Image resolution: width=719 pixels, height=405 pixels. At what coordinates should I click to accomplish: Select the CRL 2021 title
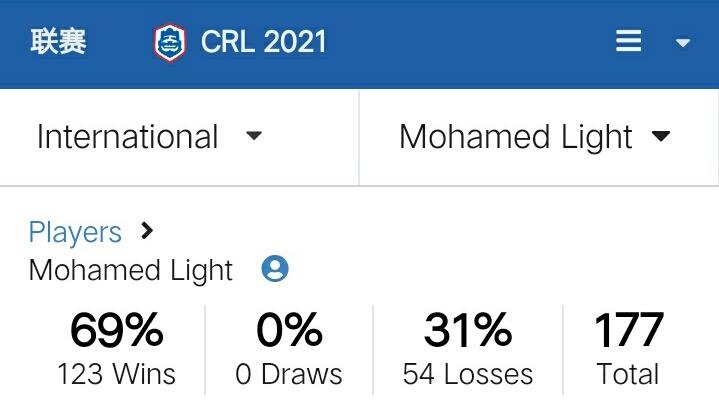point(263,42)
